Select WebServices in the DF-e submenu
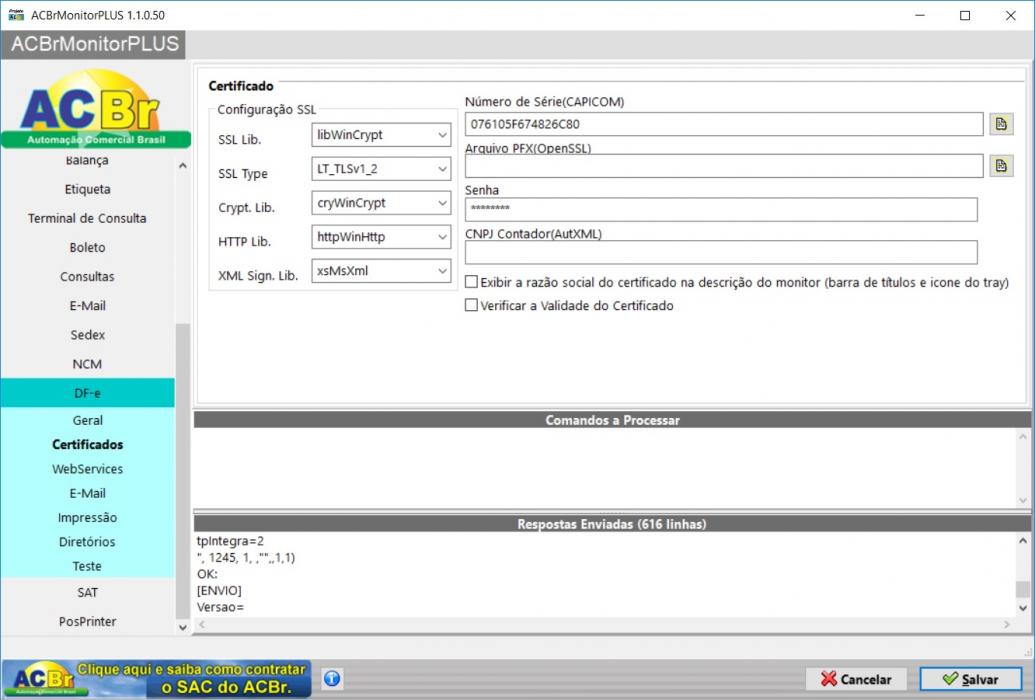 tap(87, 469)
